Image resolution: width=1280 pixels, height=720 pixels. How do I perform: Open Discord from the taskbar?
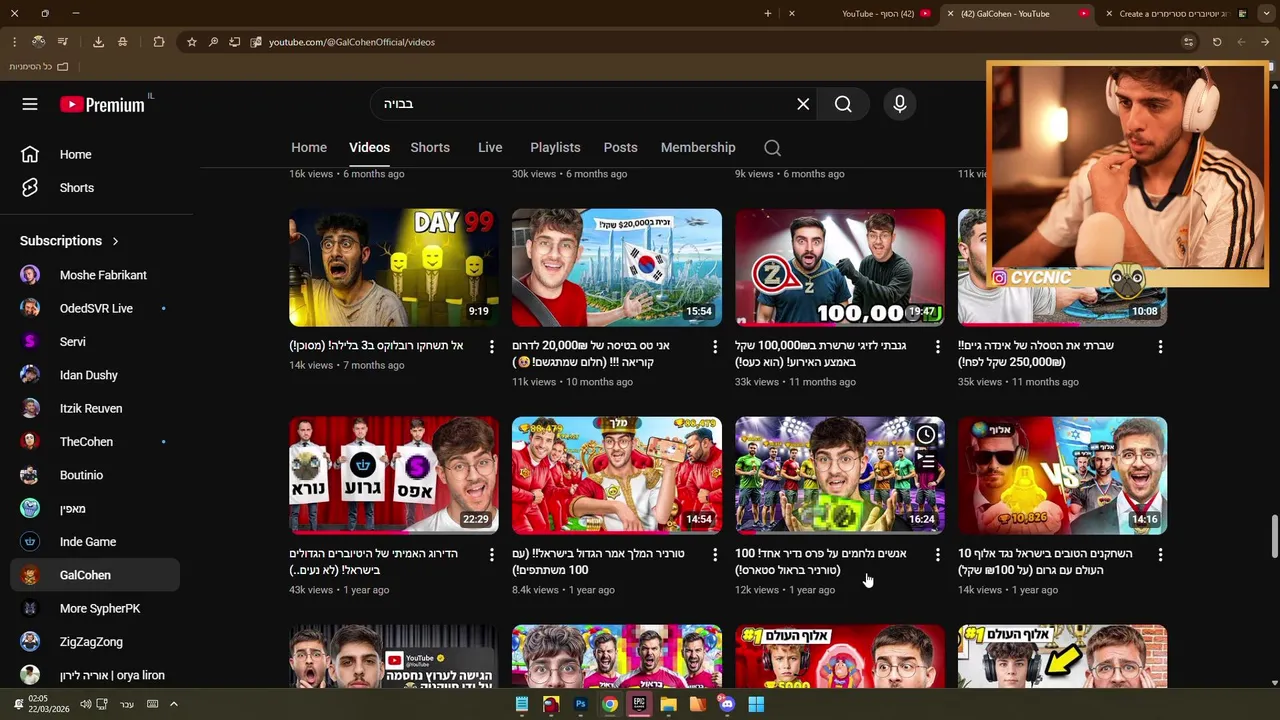coord(727,704)
